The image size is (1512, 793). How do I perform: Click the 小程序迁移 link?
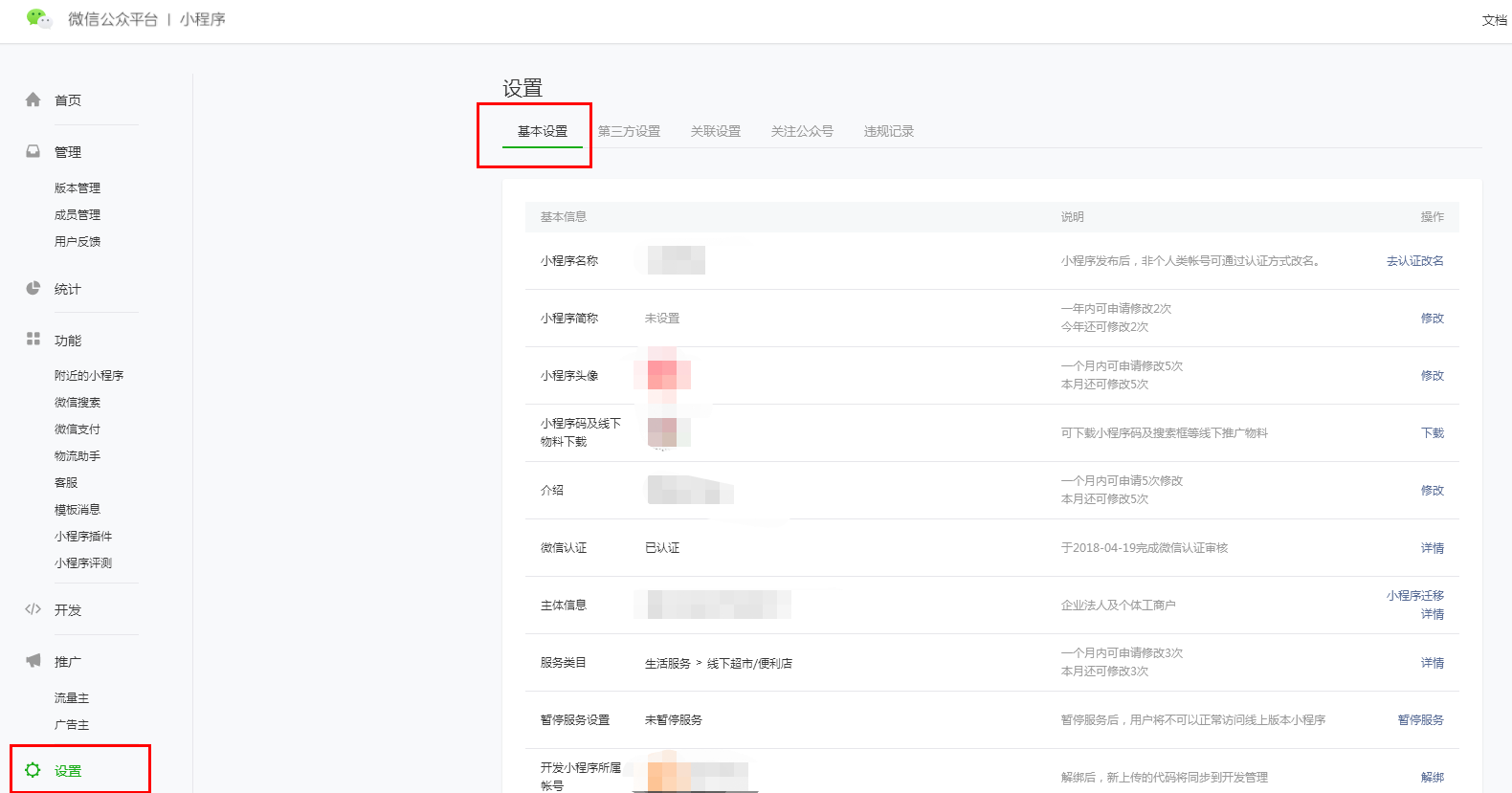[1414, 596]
